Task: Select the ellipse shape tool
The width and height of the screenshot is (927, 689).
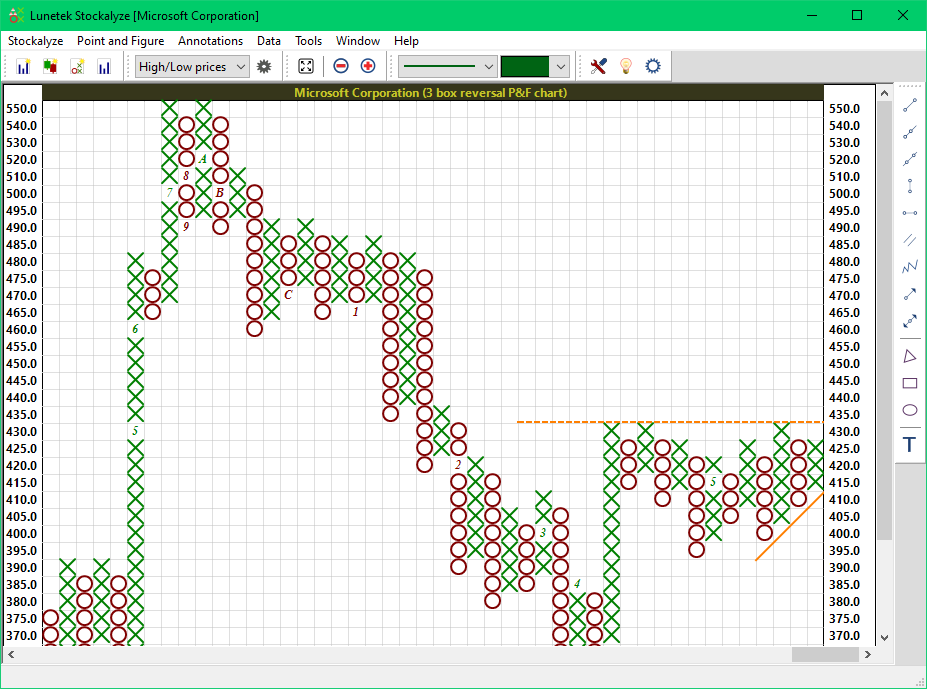Action: pos(910,410)
